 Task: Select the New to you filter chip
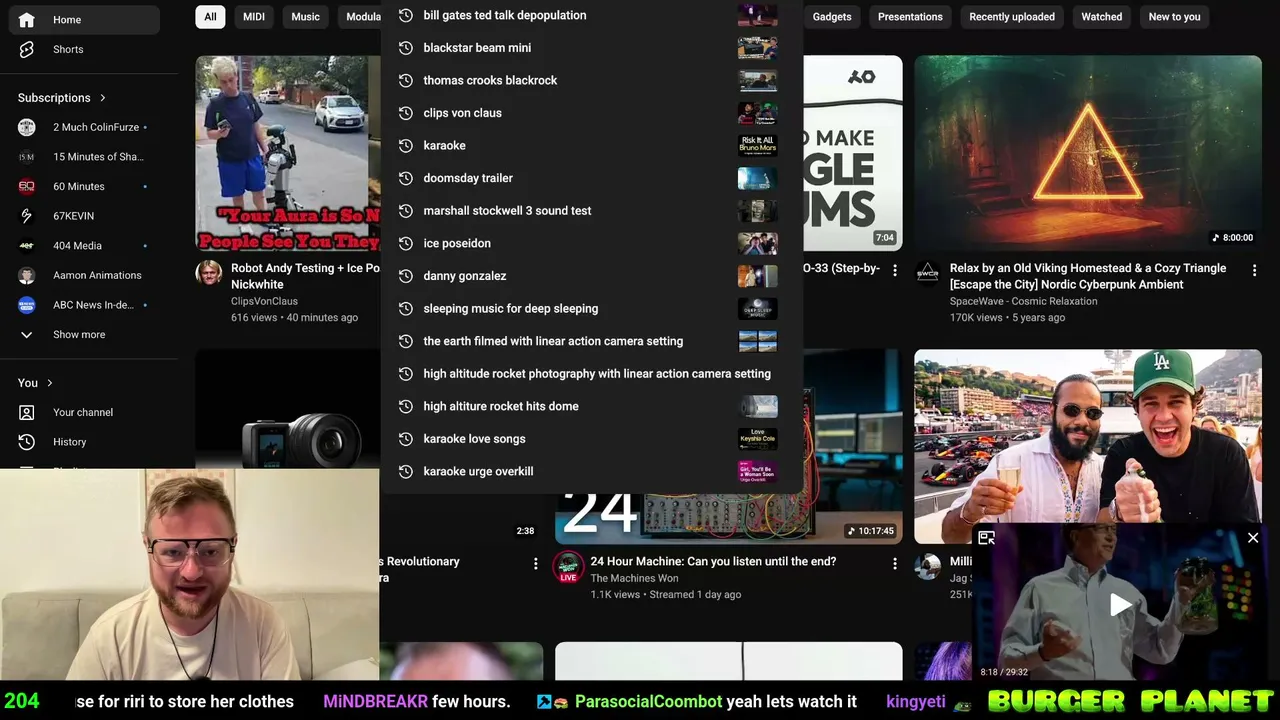pyautogui.click(x=1174, y=17)
